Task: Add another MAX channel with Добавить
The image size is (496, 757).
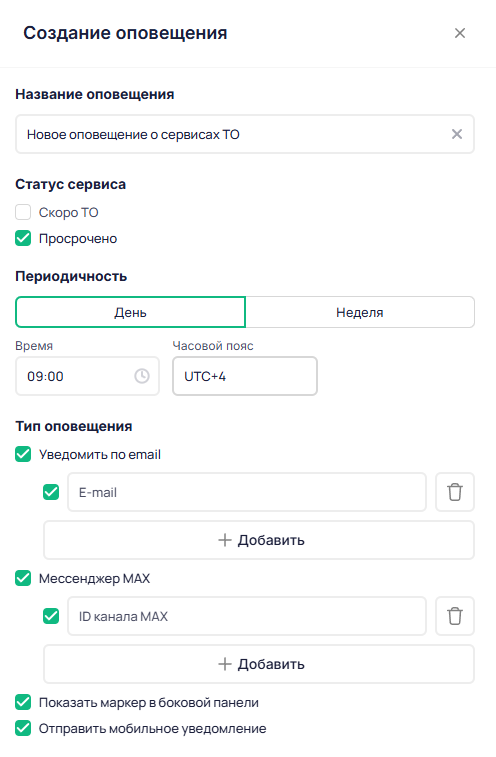Action: click(x=259, y=664)
